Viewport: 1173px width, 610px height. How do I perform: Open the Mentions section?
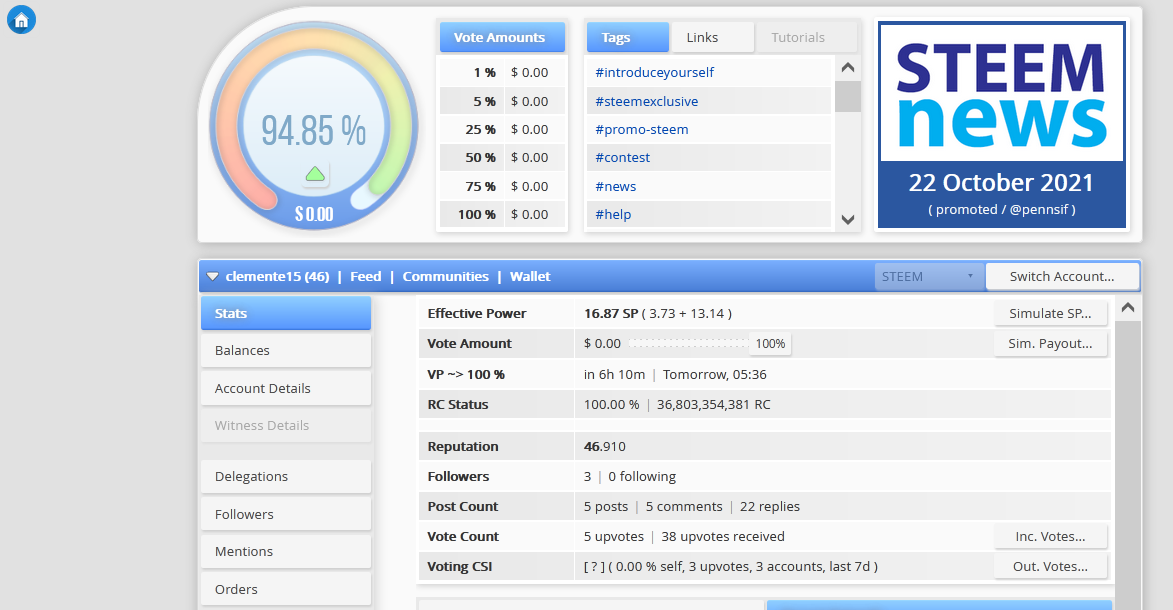coord(286,551)
